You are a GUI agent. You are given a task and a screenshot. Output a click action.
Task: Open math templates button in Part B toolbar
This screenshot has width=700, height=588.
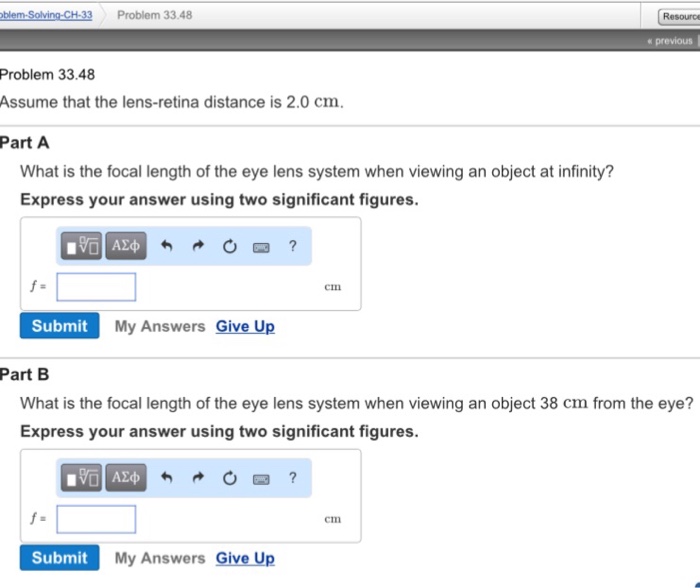(81, 478)
